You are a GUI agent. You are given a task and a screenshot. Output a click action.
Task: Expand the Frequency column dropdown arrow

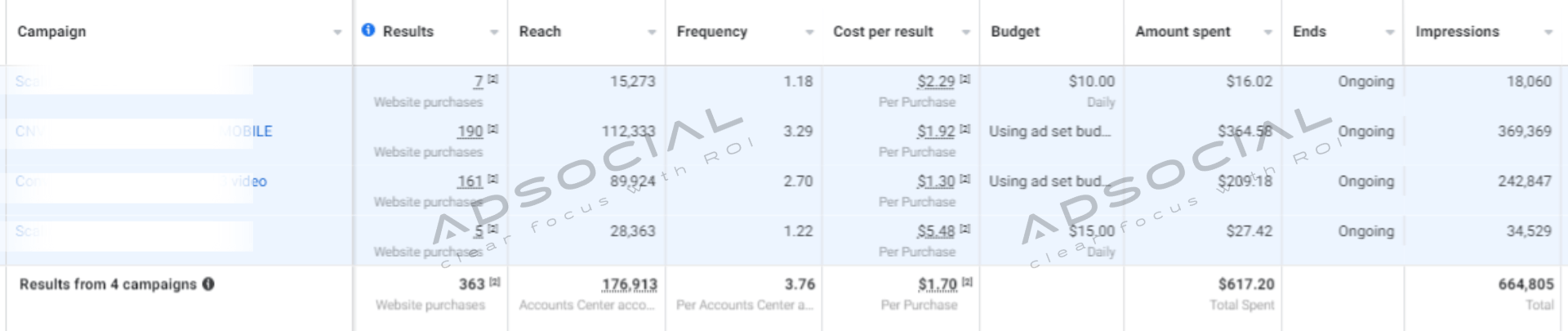tap(809, 33)
